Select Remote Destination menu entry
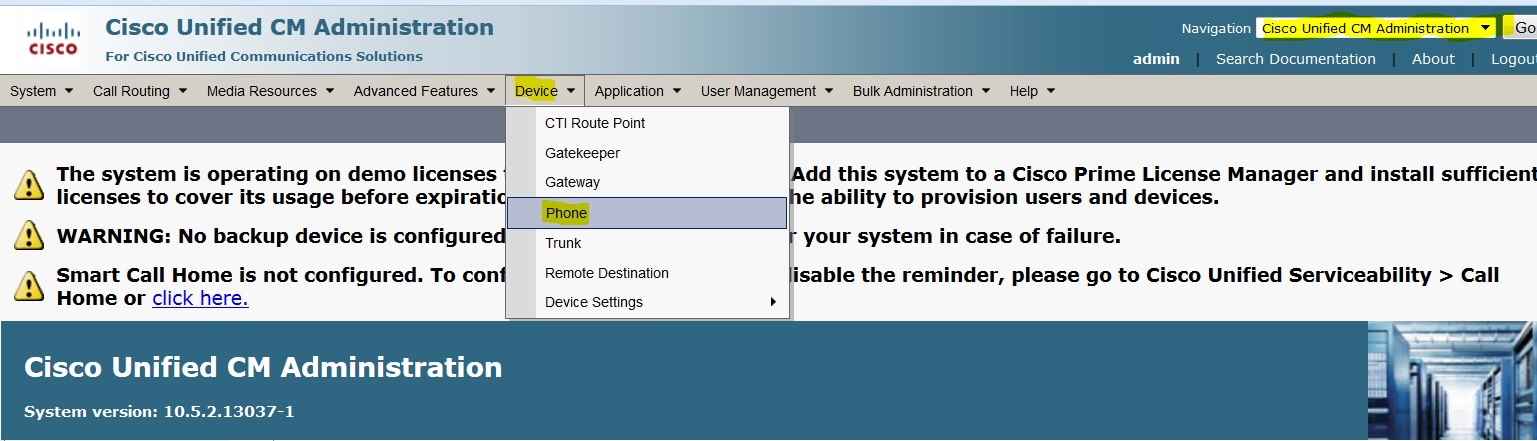Image resolution: width=1537 pixels, height=441 pixels. click(x=647, y=273)
